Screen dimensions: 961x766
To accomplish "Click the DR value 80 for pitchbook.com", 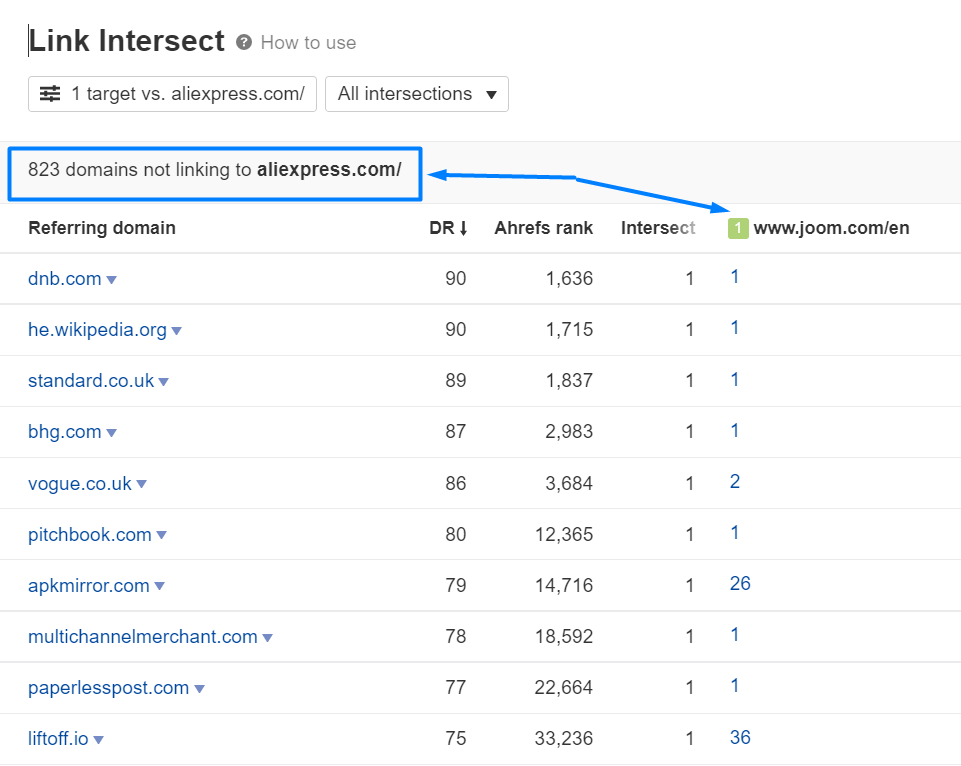I will click(x=455, y=534).
